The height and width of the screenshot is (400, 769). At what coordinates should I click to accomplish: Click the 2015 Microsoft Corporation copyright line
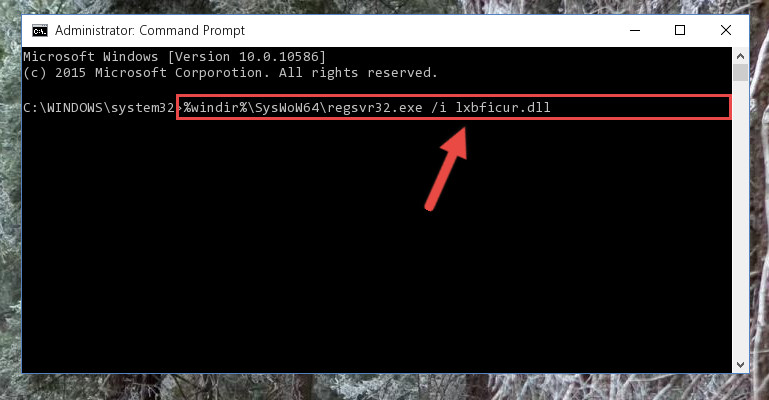230,73
